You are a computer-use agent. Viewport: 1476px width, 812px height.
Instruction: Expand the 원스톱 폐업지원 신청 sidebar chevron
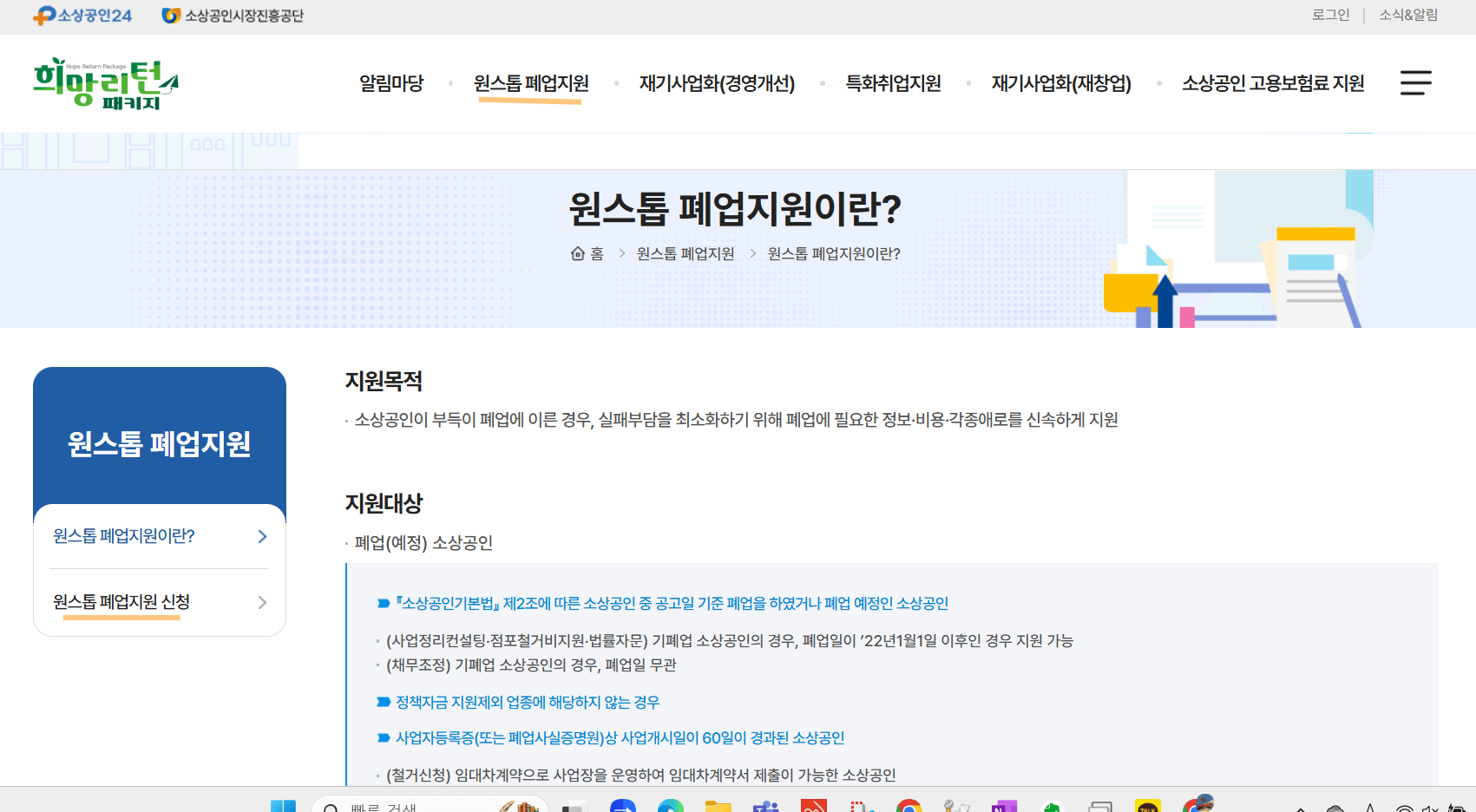click(261, 602)
